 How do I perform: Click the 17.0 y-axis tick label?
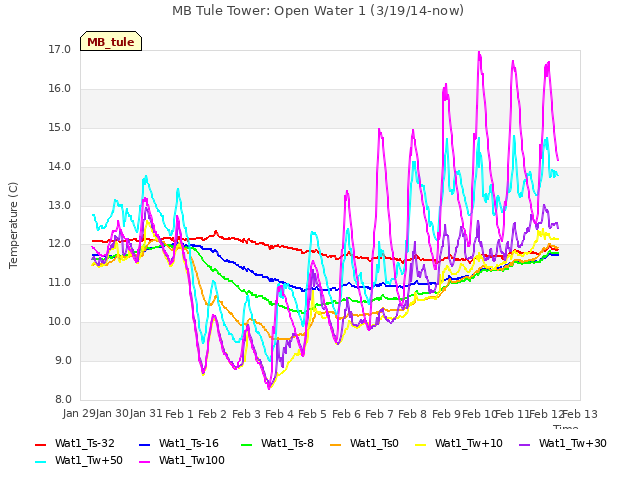[60, 50]
